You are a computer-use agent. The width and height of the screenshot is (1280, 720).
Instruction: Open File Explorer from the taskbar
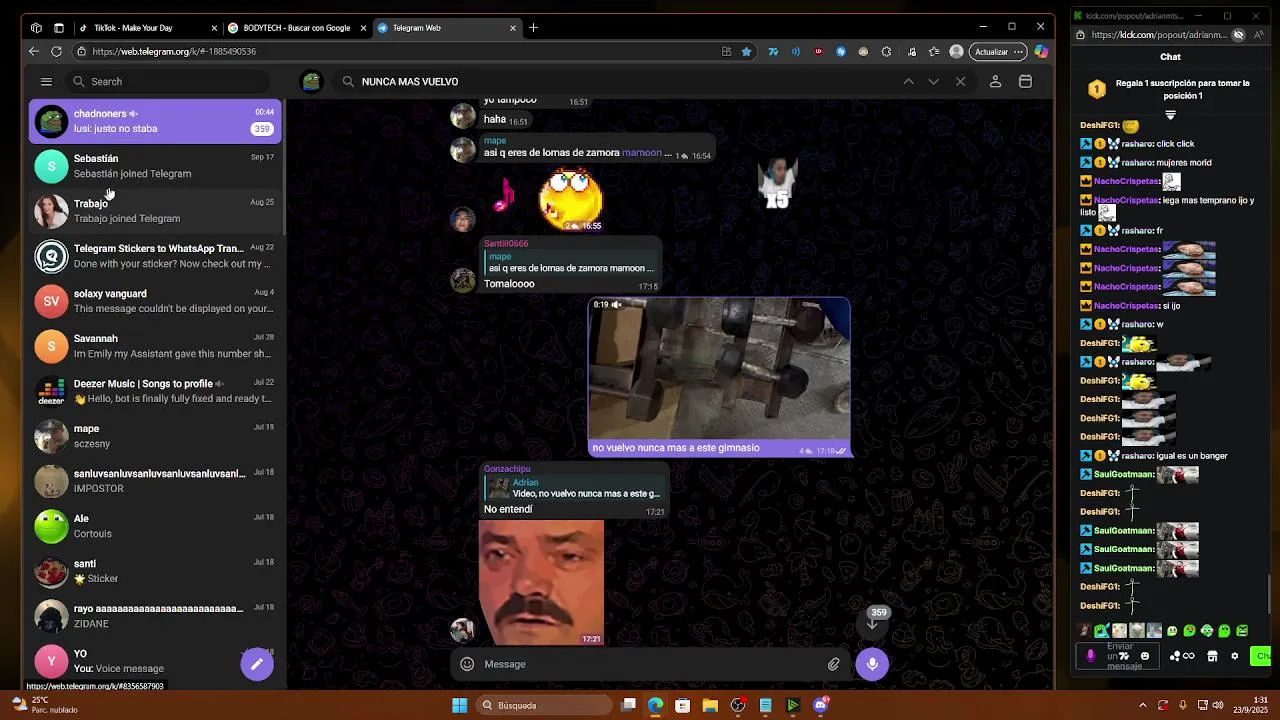click(x=710, y=705)
